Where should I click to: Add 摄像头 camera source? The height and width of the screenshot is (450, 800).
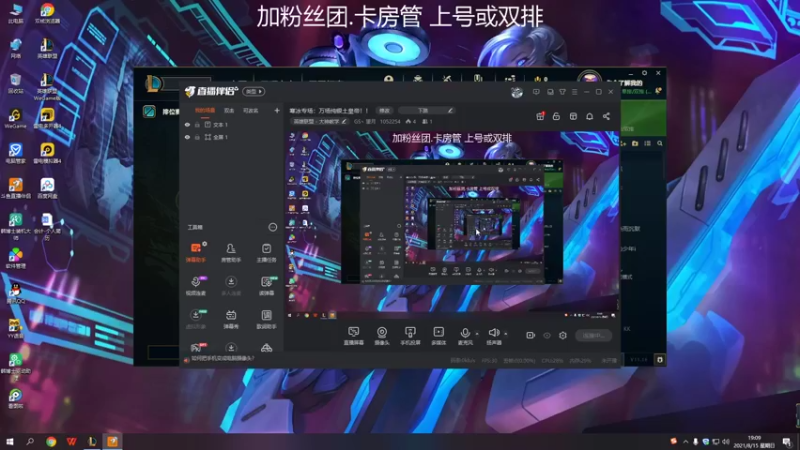click(382, 336)
